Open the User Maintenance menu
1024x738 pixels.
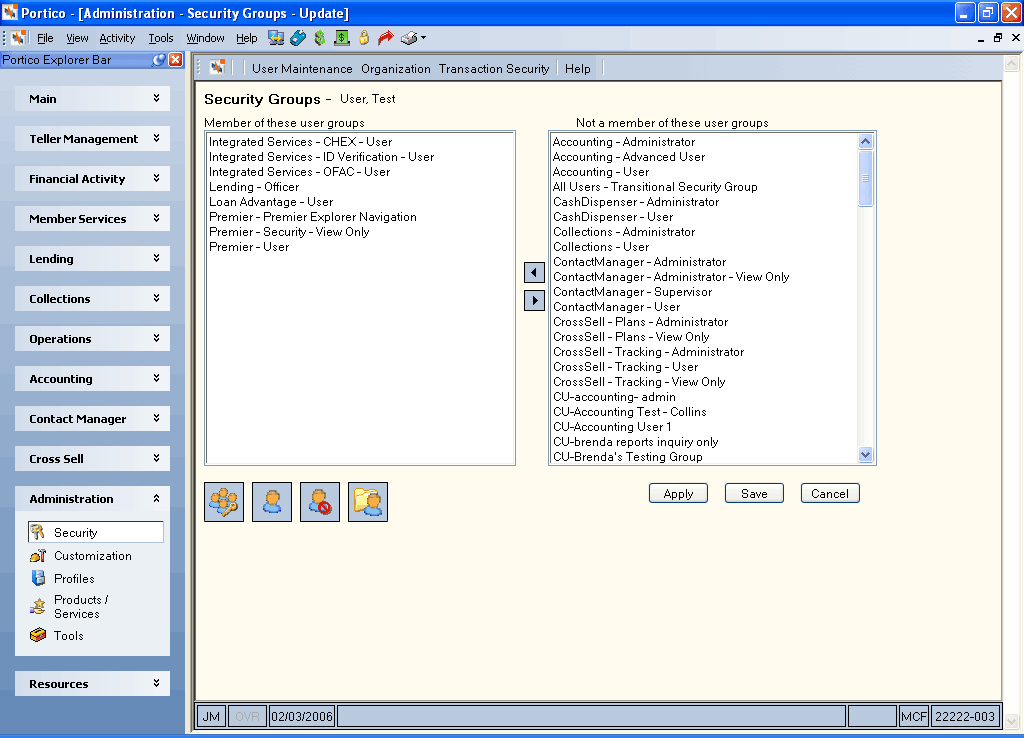(x=302, y=69)
